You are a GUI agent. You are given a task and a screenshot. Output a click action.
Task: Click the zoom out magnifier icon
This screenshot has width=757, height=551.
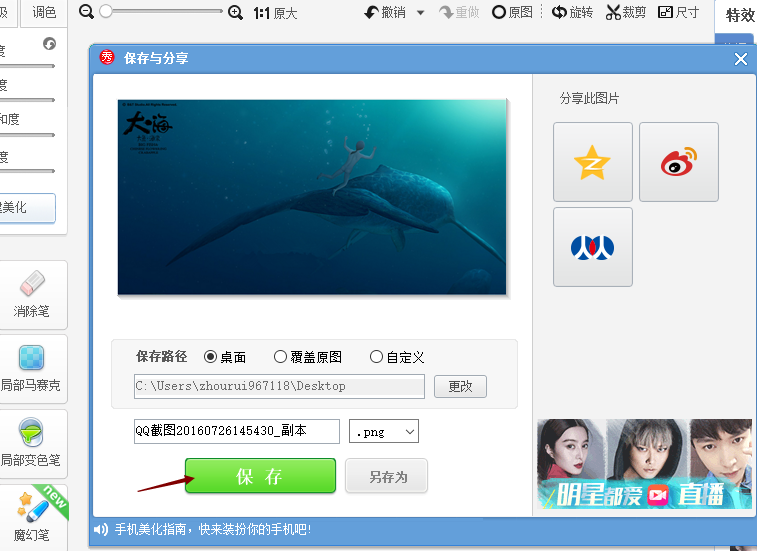tap(86, 11)
